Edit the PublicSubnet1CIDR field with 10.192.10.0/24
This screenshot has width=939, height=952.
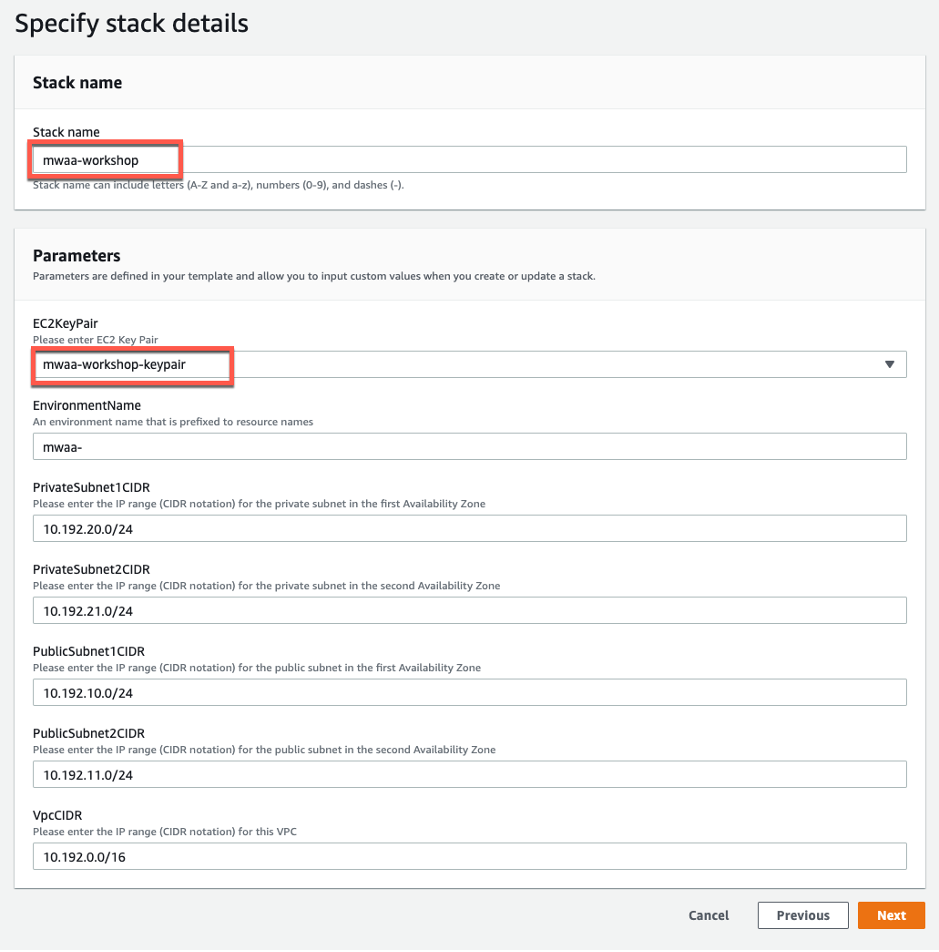point(468,693)
